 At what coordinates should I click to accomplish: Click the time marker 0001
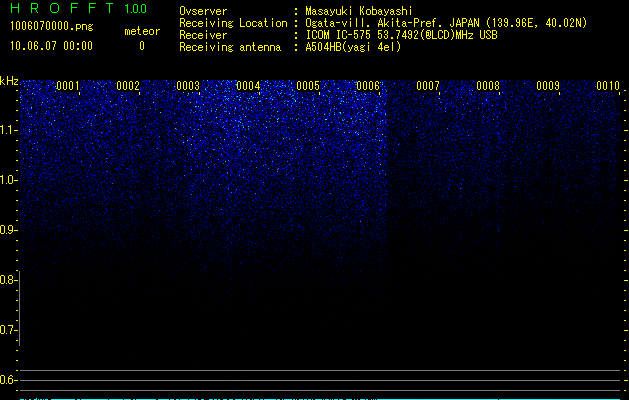68,86
